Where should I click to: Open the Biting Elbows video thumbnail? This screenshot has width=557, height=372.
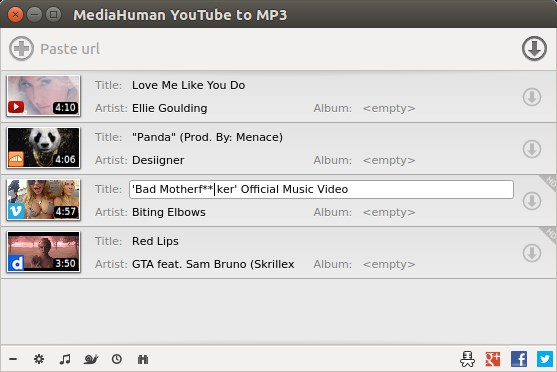point(43,200)
